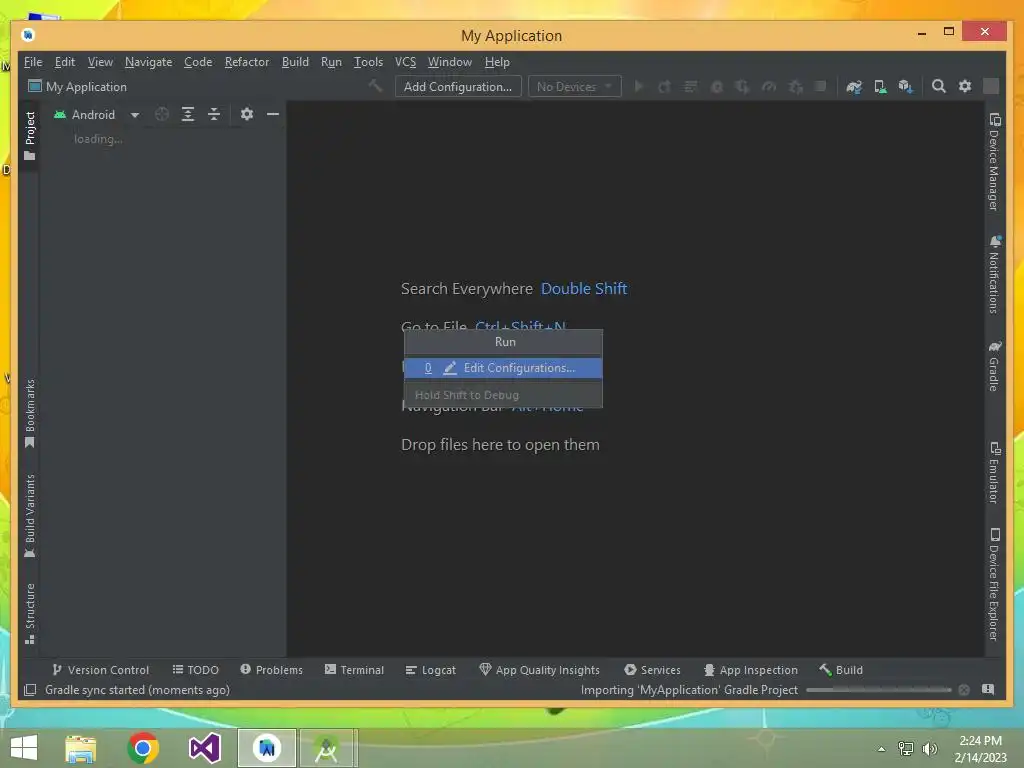Open the Window menu
This screenshot has width=1024, height=768.
pyautogui.click(x=449, y=62)
